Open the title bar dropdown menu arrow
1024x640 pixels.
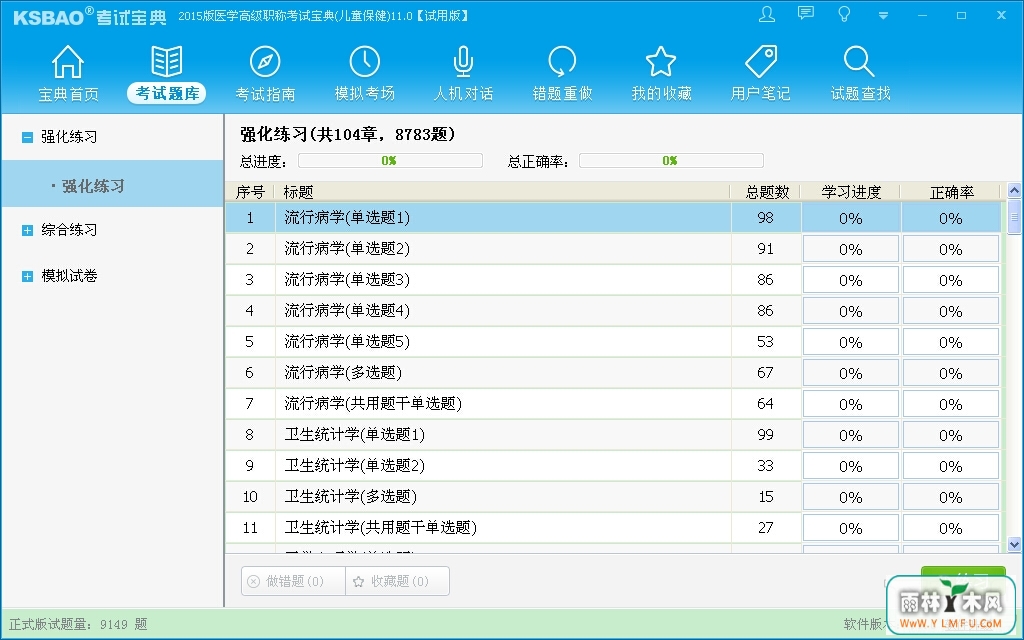click(x=883, y=16)
